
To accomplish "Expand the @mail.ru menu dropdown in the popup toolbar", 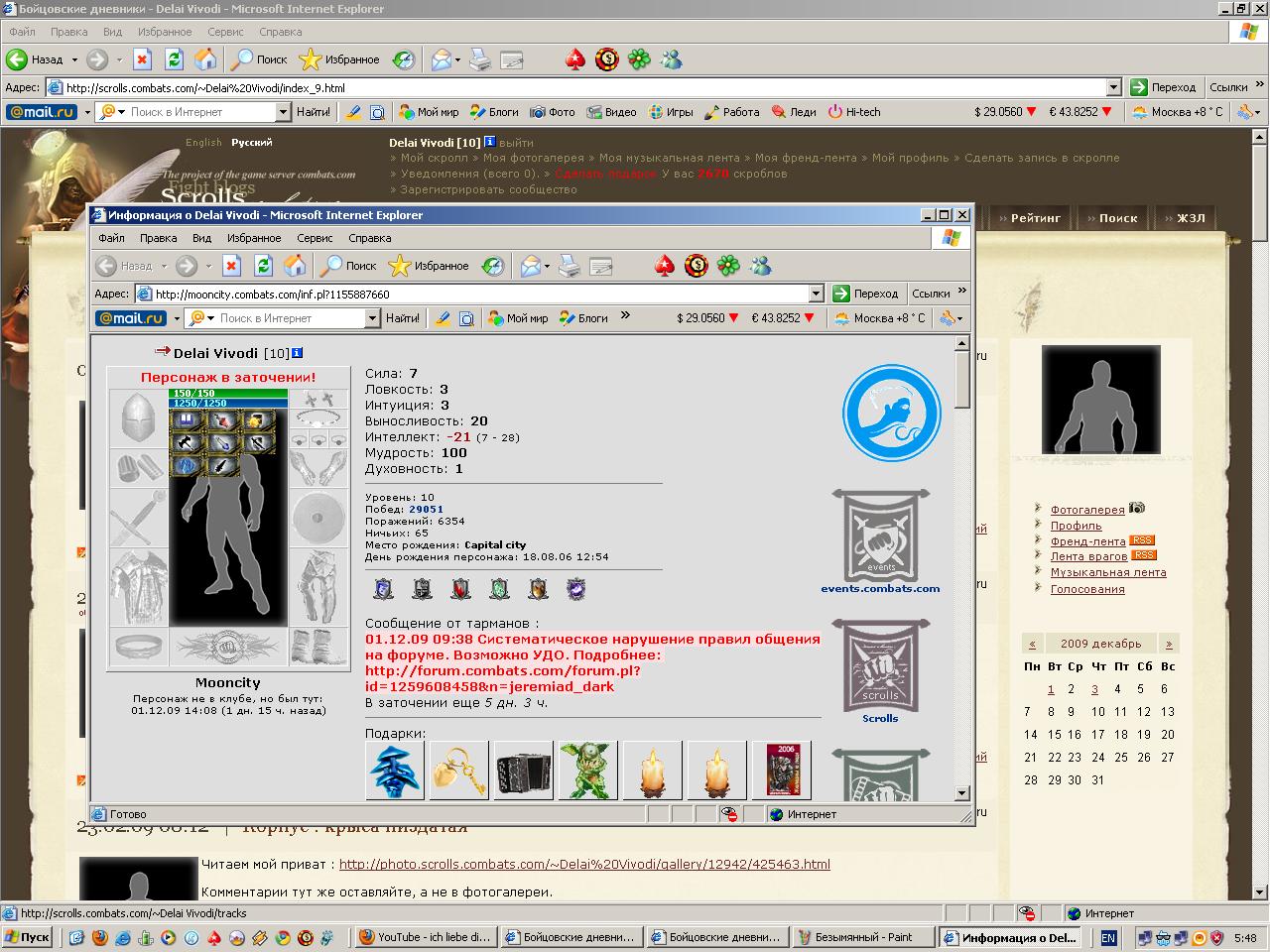I will (177, 318).
